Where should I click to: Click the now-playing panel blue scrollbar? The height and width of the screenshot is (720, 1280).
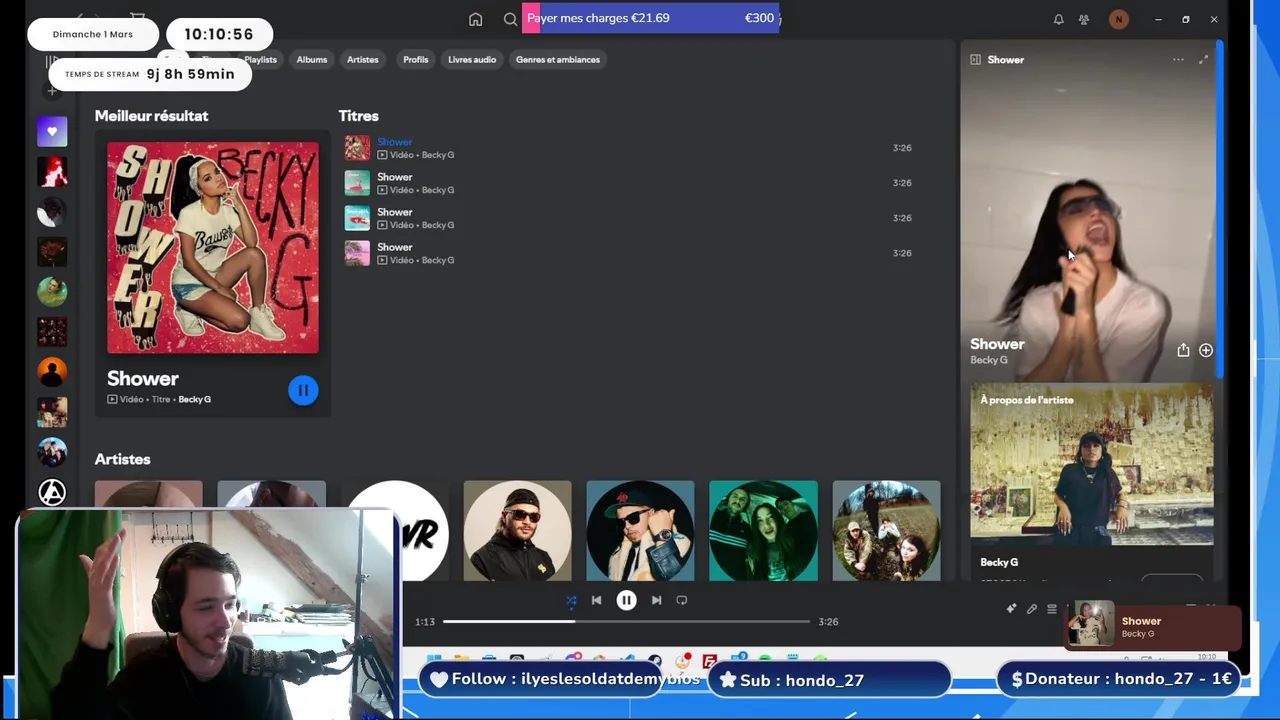(1219, 210)
